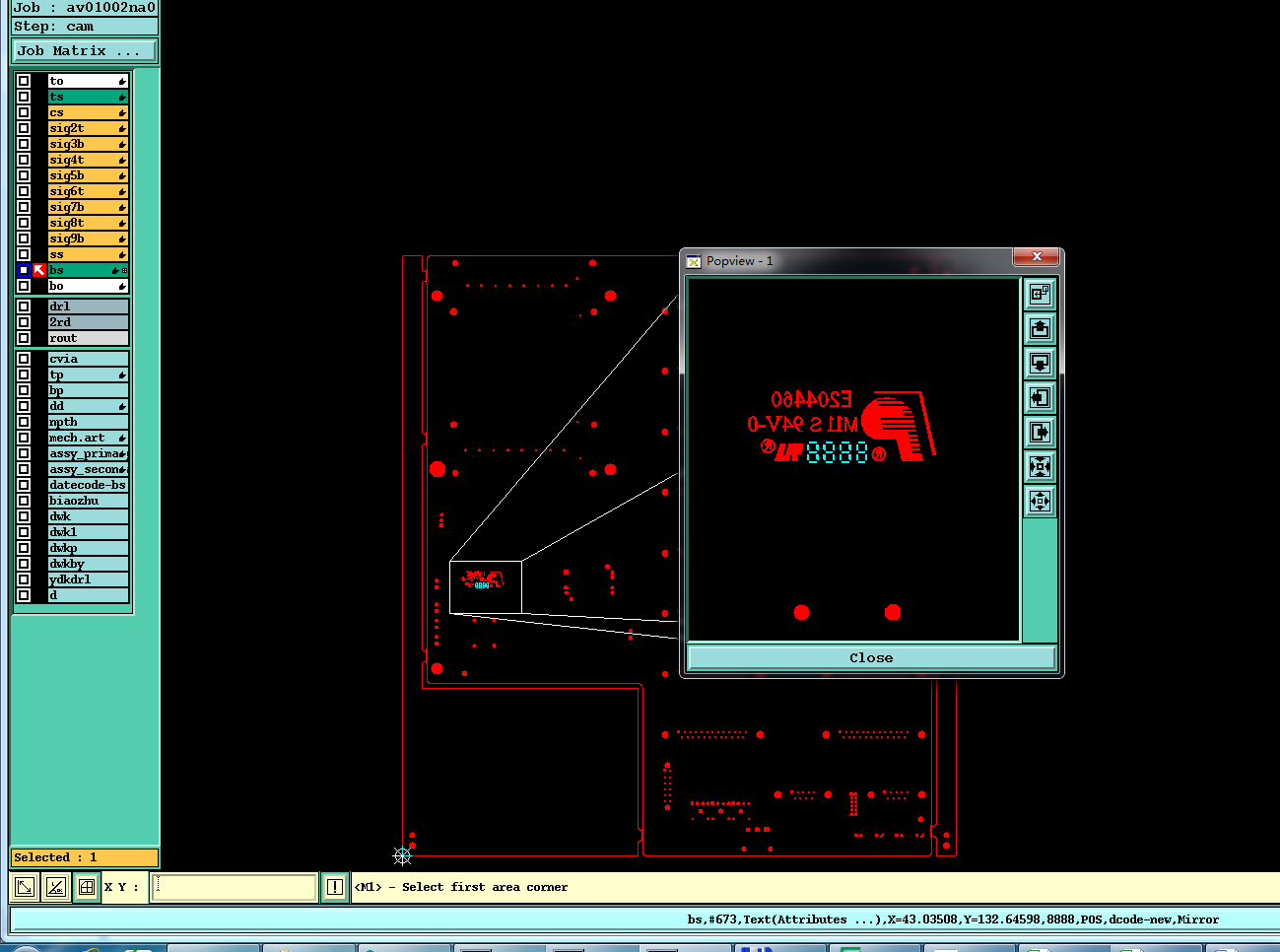Toggle the checkbox for layer drl
Image resolution: width=1280 pixels, height=952 pixels.
coord(24,306)
